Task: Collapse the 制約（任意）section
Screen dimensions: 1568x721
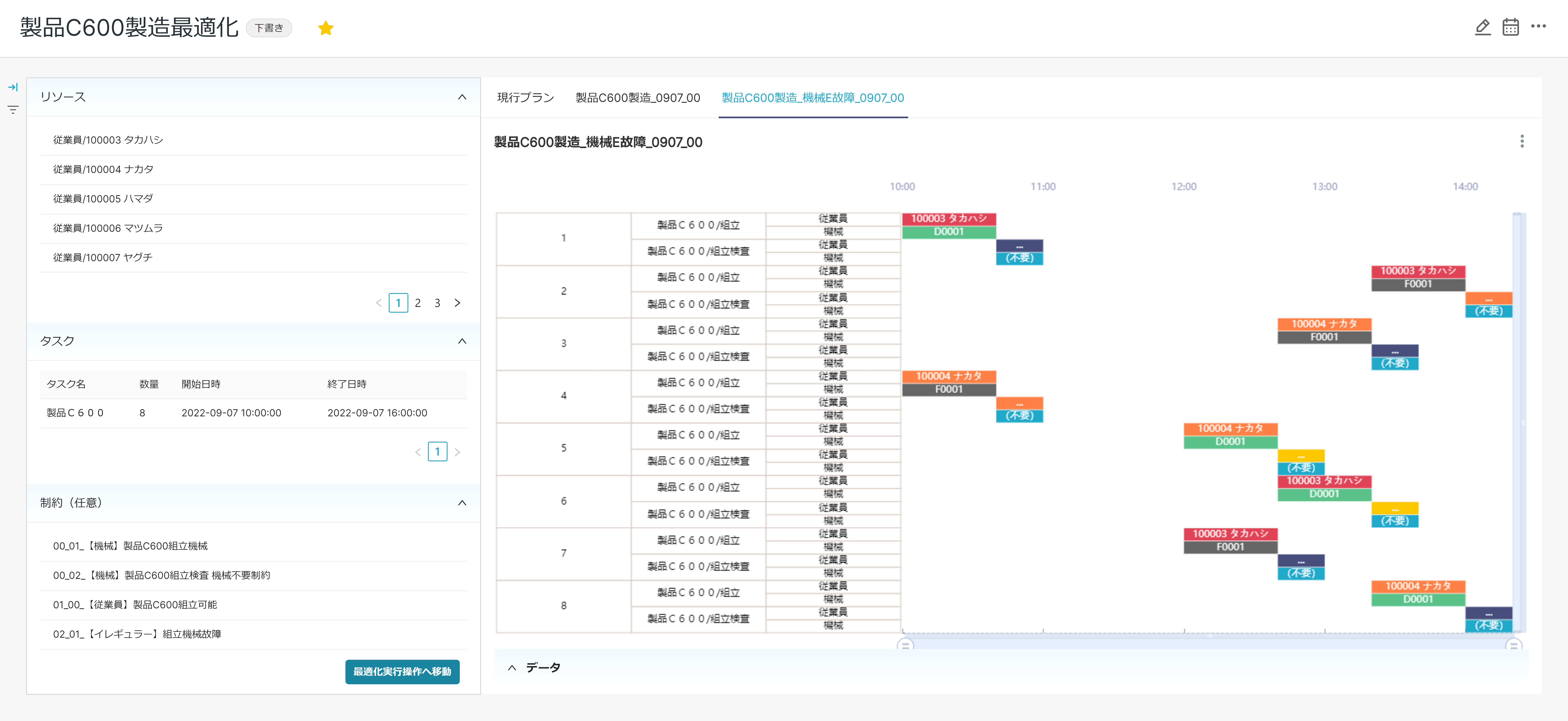Action: point(462,503)
